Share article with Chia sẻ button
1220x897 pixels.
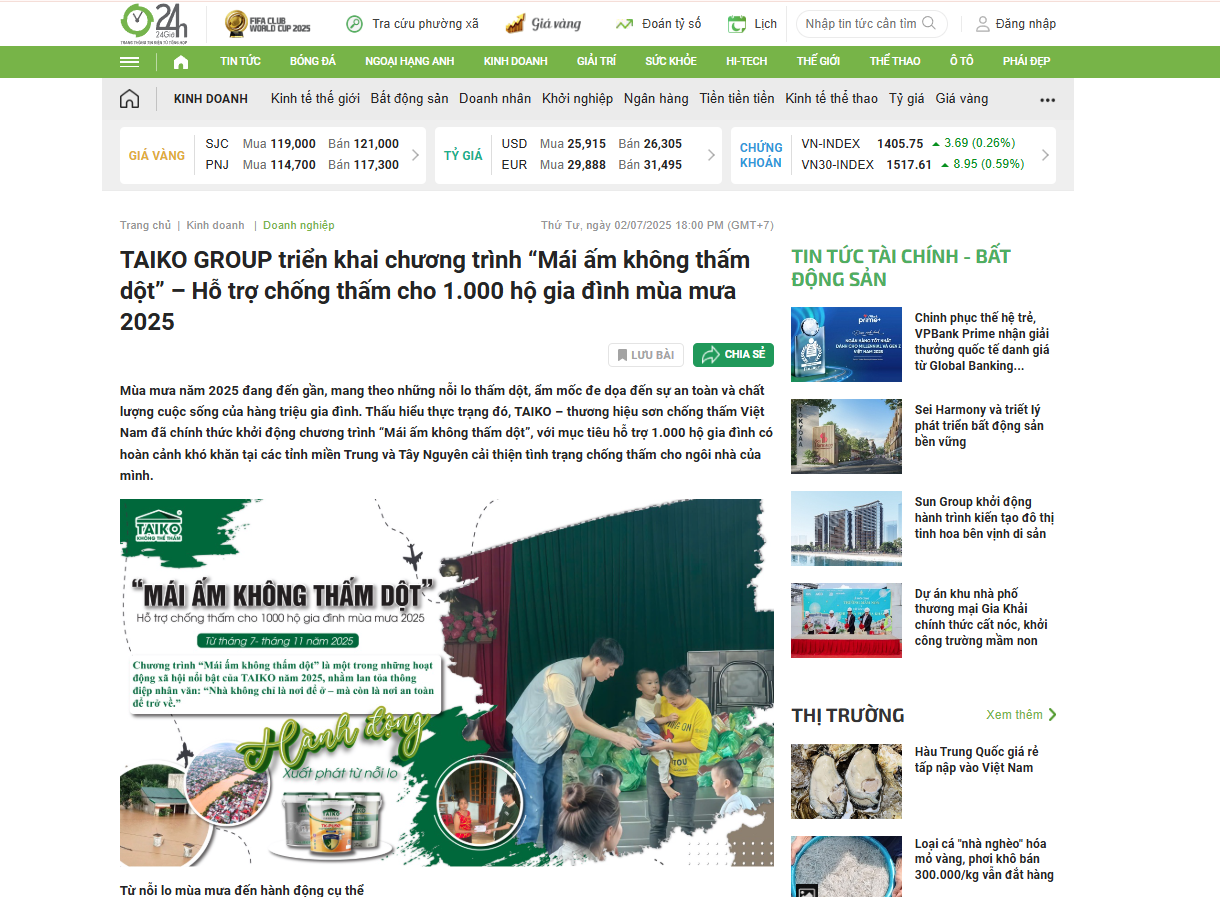click(733, 355)
